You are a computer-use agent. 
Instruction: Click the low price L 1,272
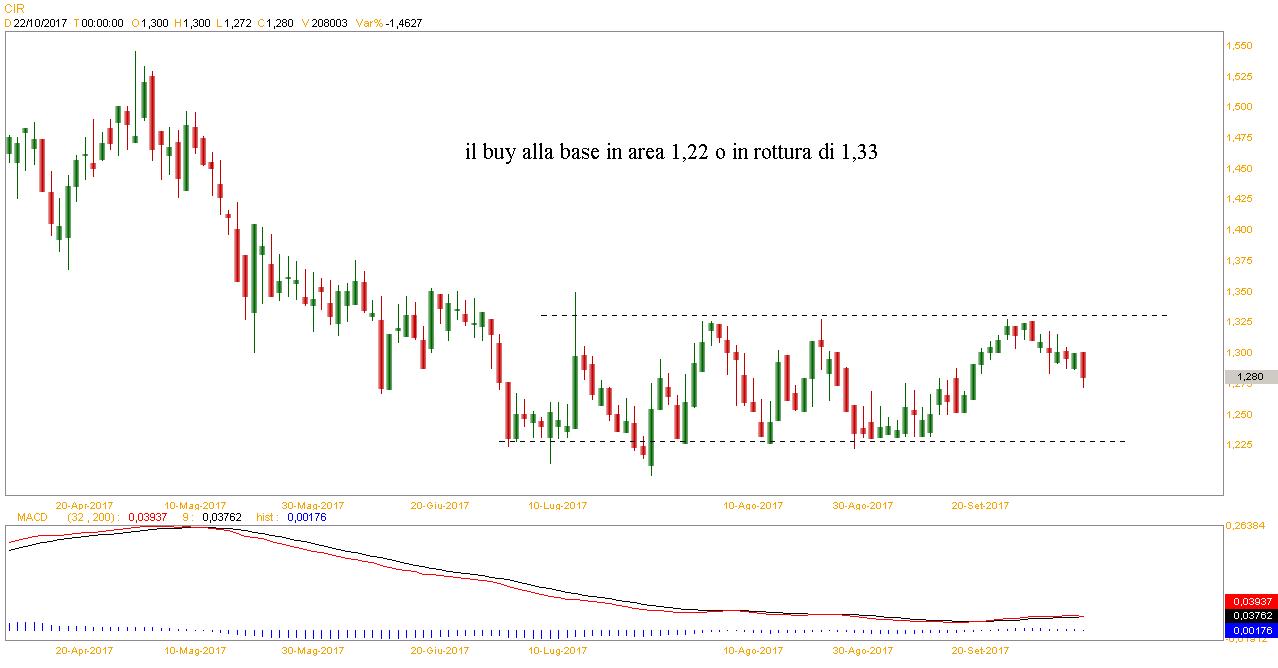click(x=235, y=22)
